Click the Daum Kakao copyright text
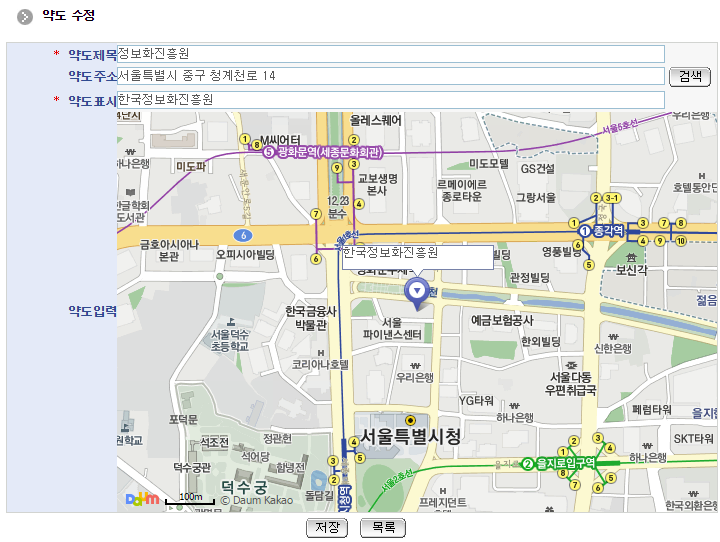 (257, 499)
